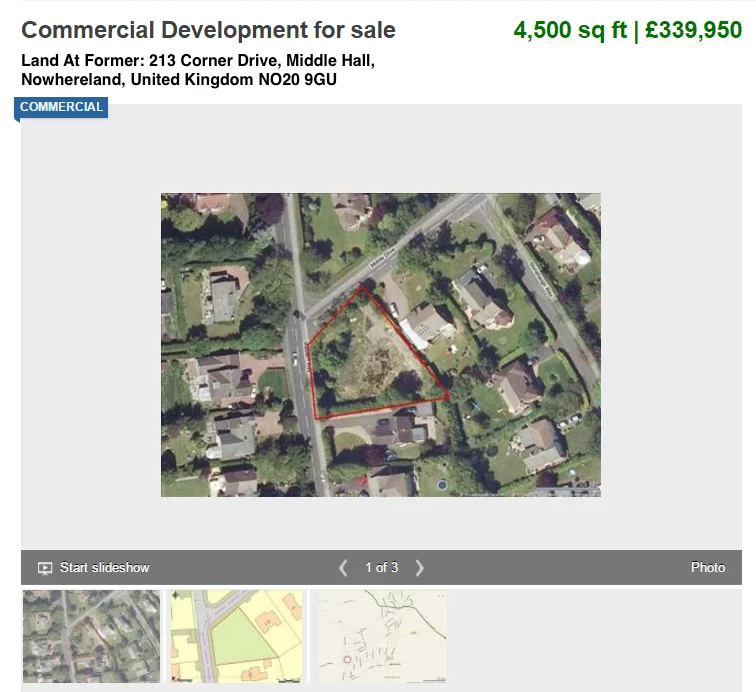Click the 'Commercial Development for sale' heading

pyautogui.click(x=208, y=31)
